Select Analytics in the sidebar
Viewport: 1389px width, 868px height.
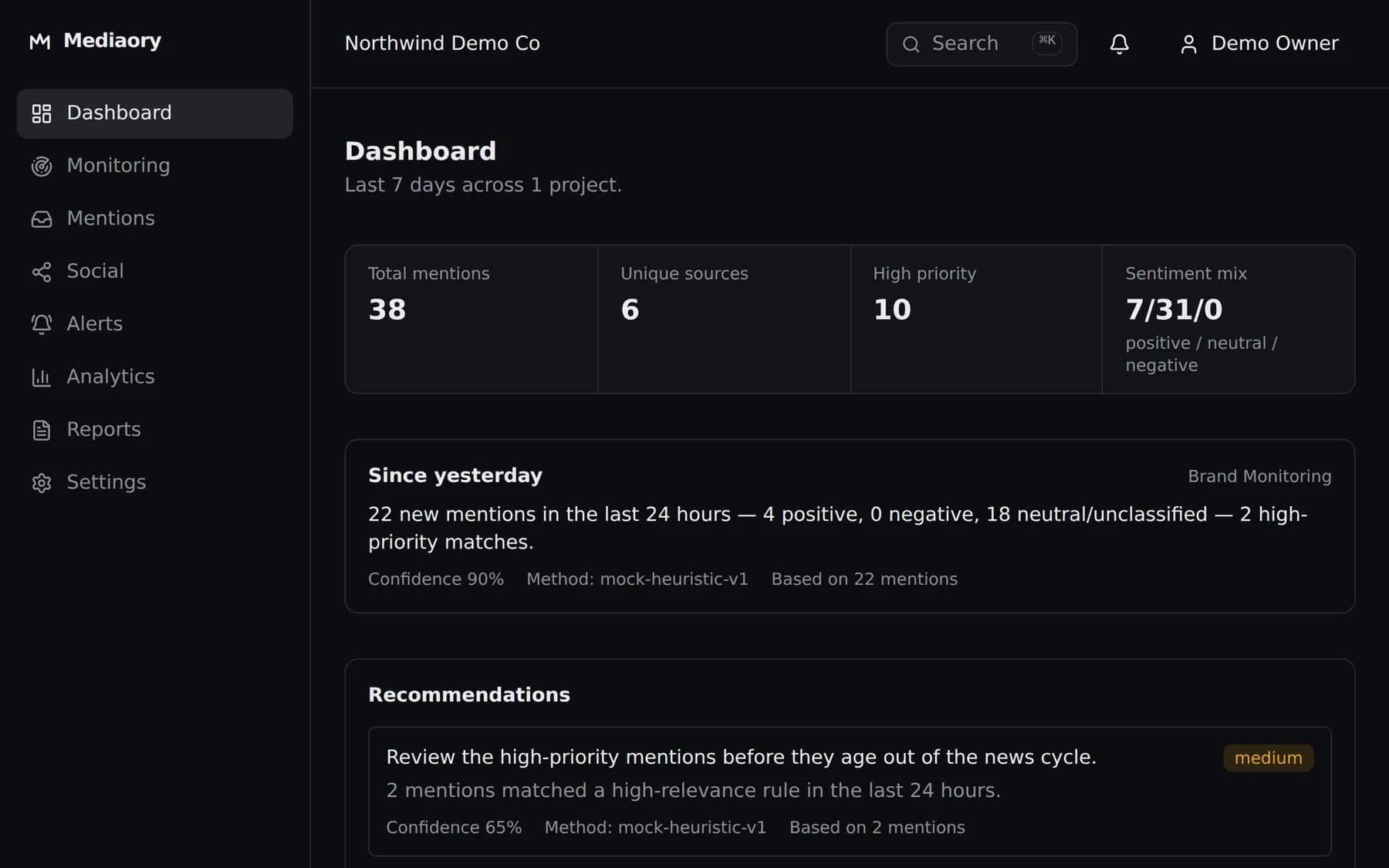point(154,377)
